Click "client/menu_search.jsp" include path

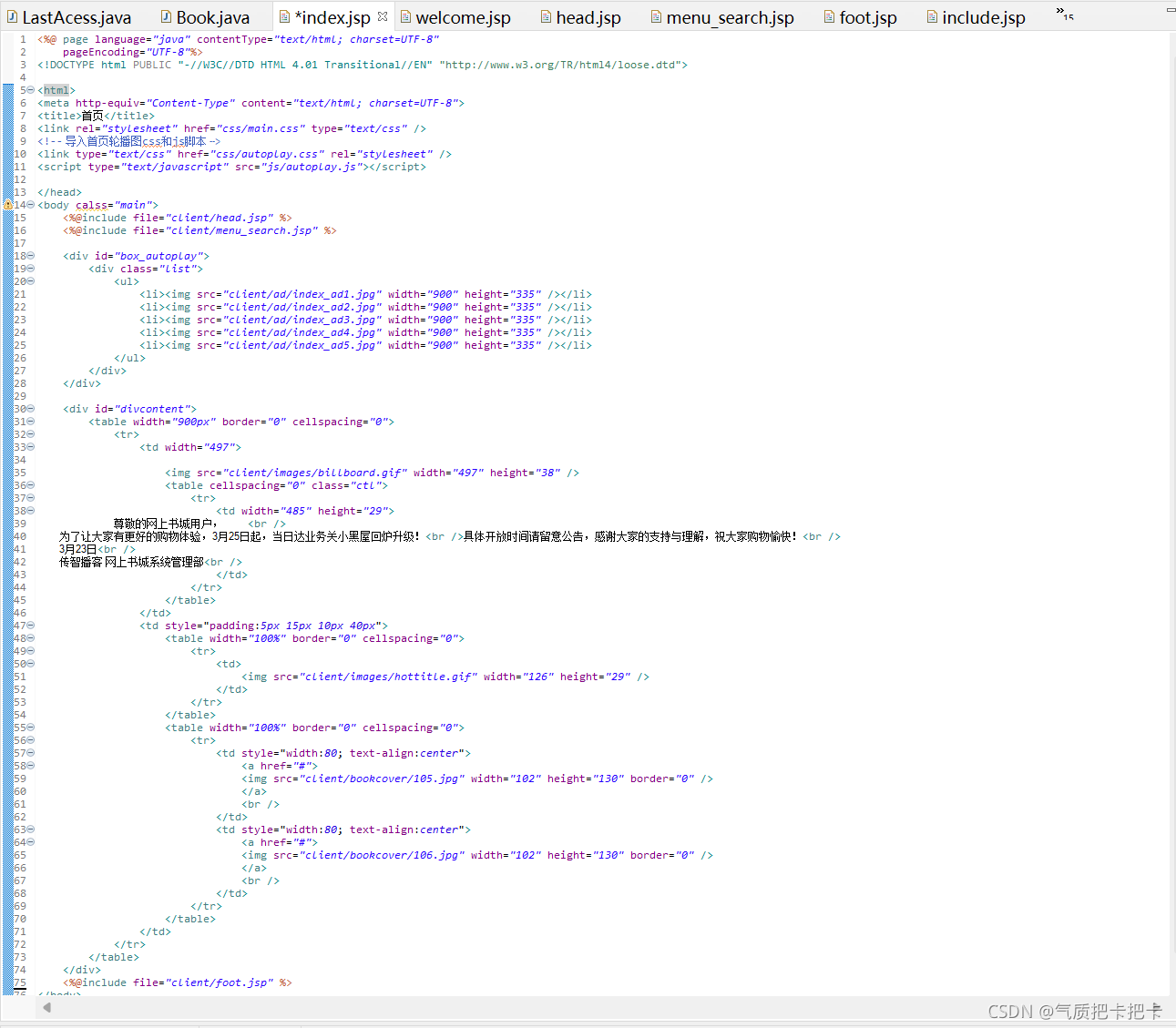(241, 230)
